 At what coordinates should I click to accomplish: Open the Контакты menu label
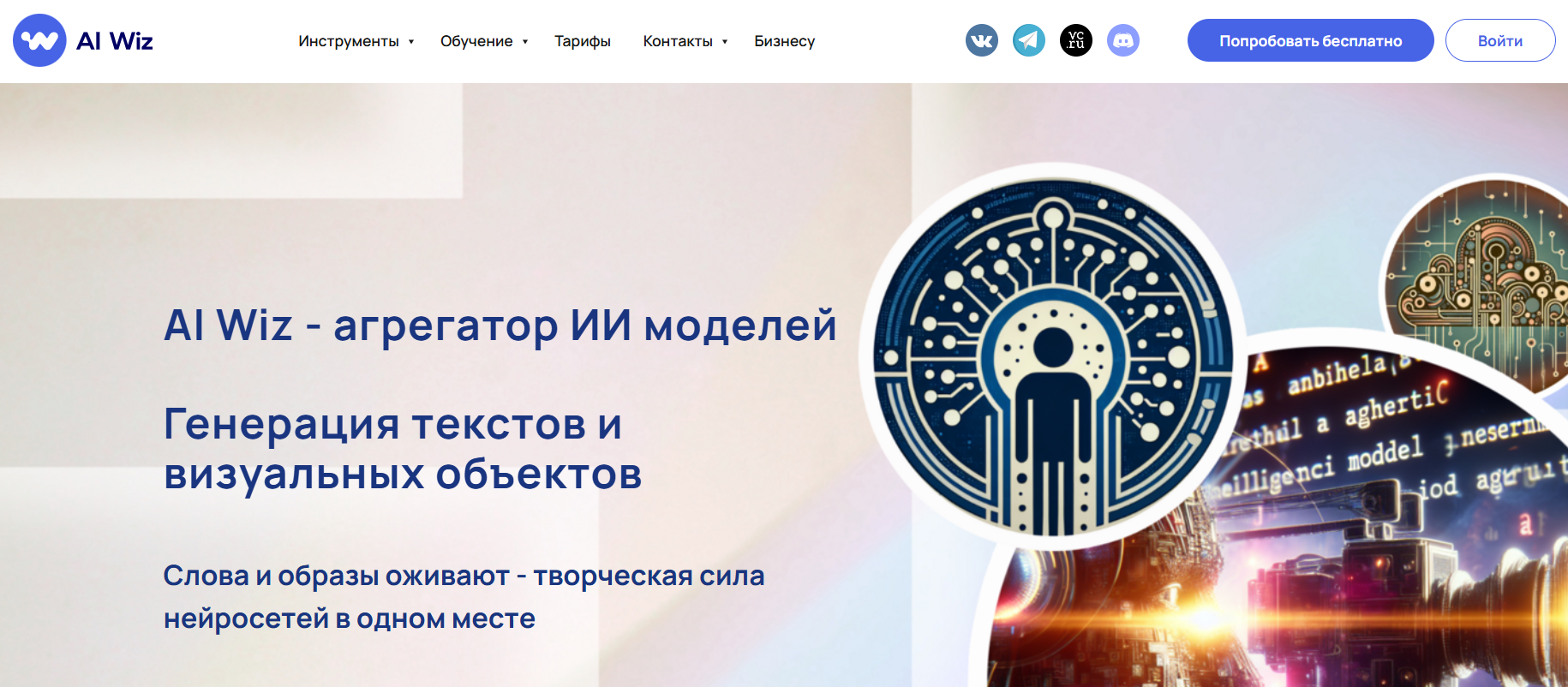tap(678, 41)
